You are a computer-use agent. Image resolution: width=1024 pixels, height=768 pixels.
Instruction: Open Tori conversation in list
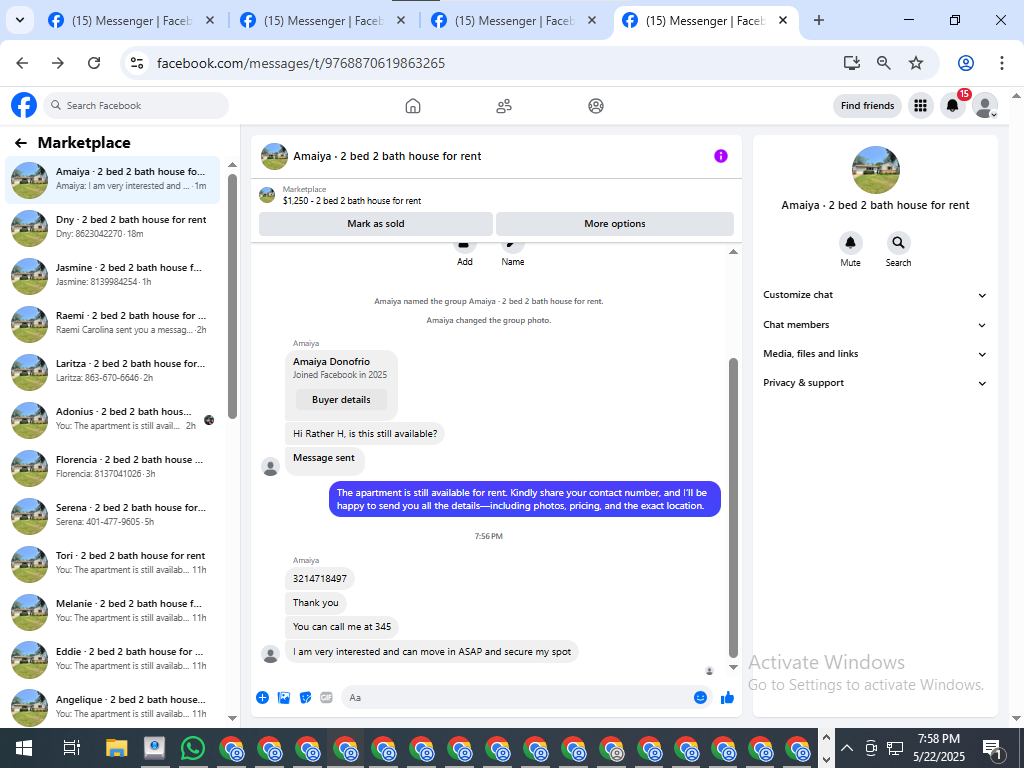[112, 563]
